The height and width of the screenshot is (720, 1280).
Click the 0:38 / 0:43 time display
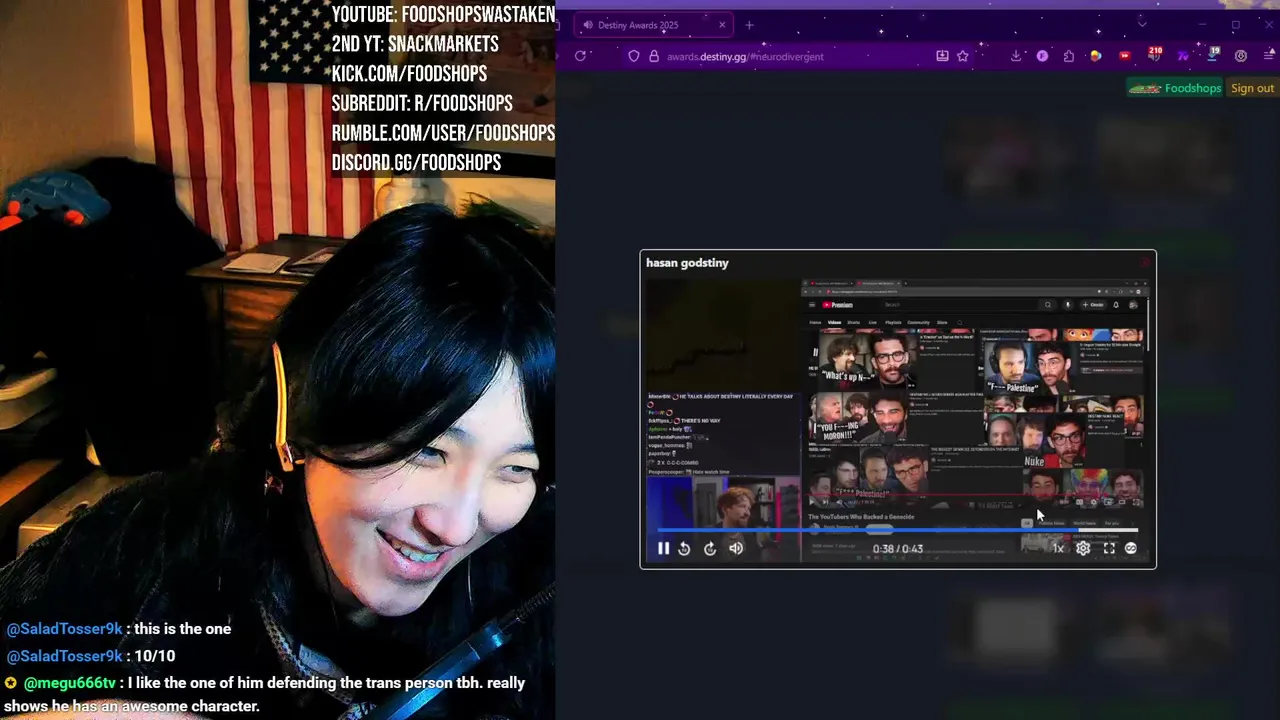tap(897, 549)
